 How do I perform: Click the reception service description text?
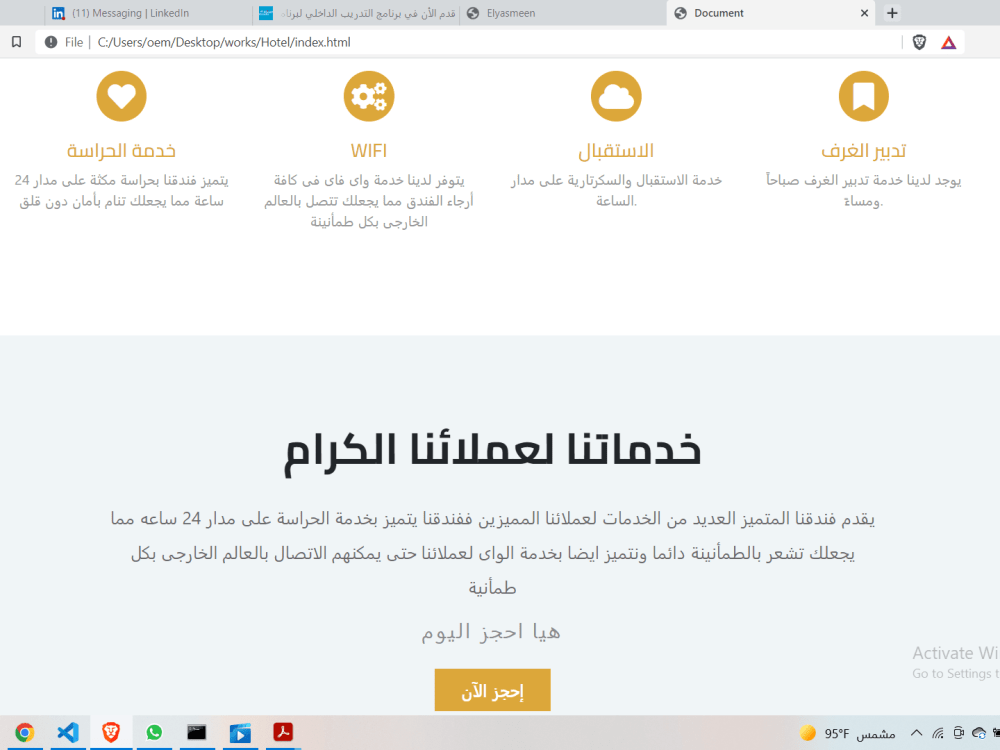tap(616, 191)
